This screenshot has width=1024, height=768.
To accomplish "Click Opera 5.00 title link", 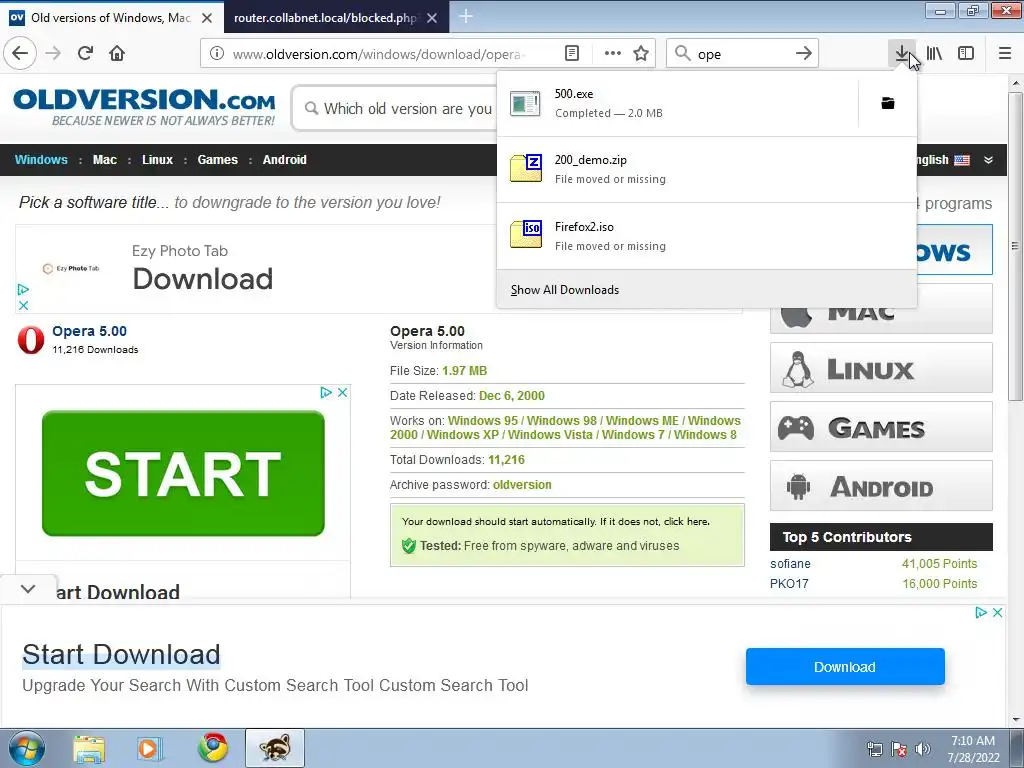I will pyautogui.click(x=89, y=331).
